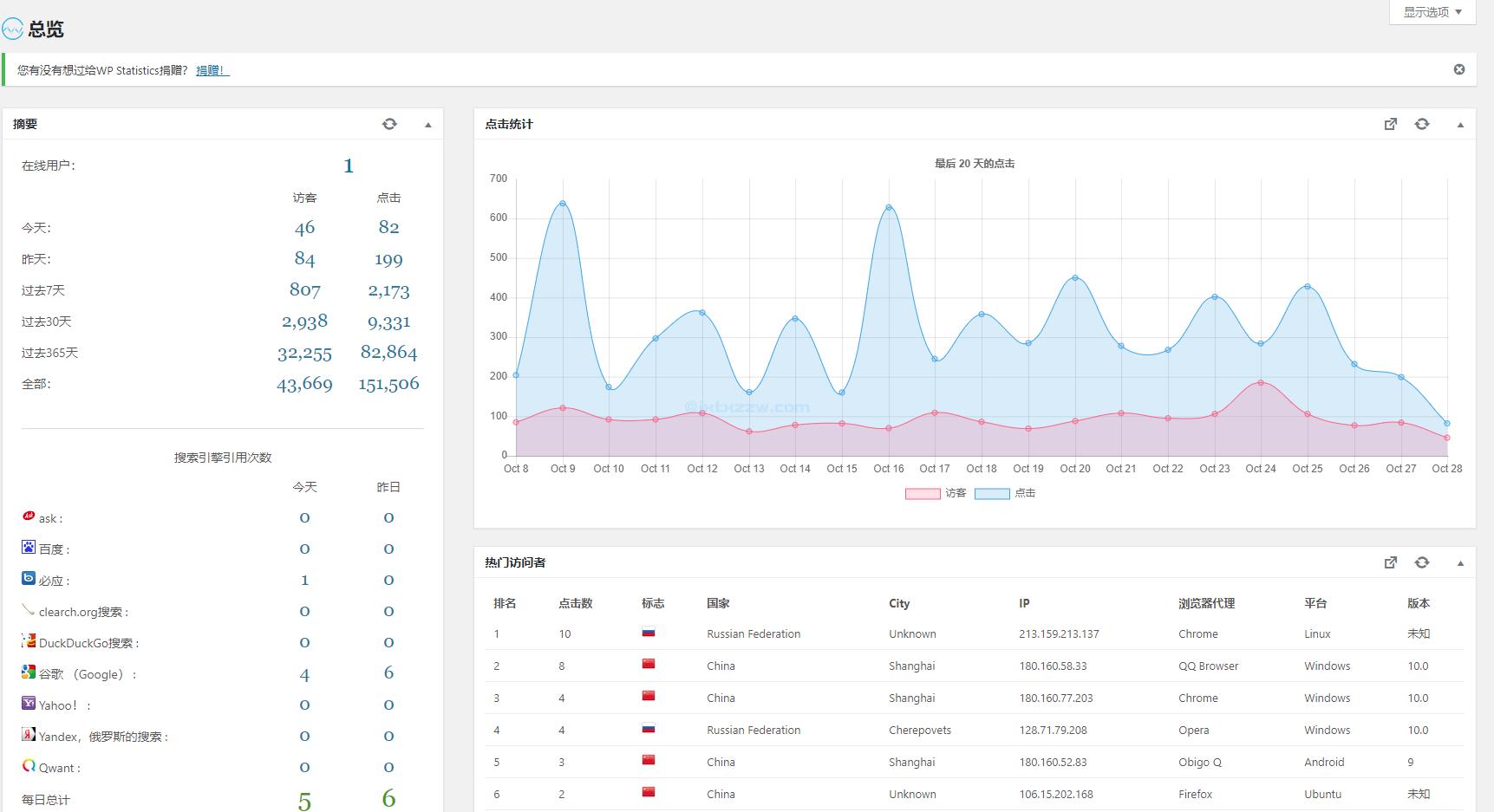
Task: Click the Qwant search icon
Action: (x=29, y=765)
